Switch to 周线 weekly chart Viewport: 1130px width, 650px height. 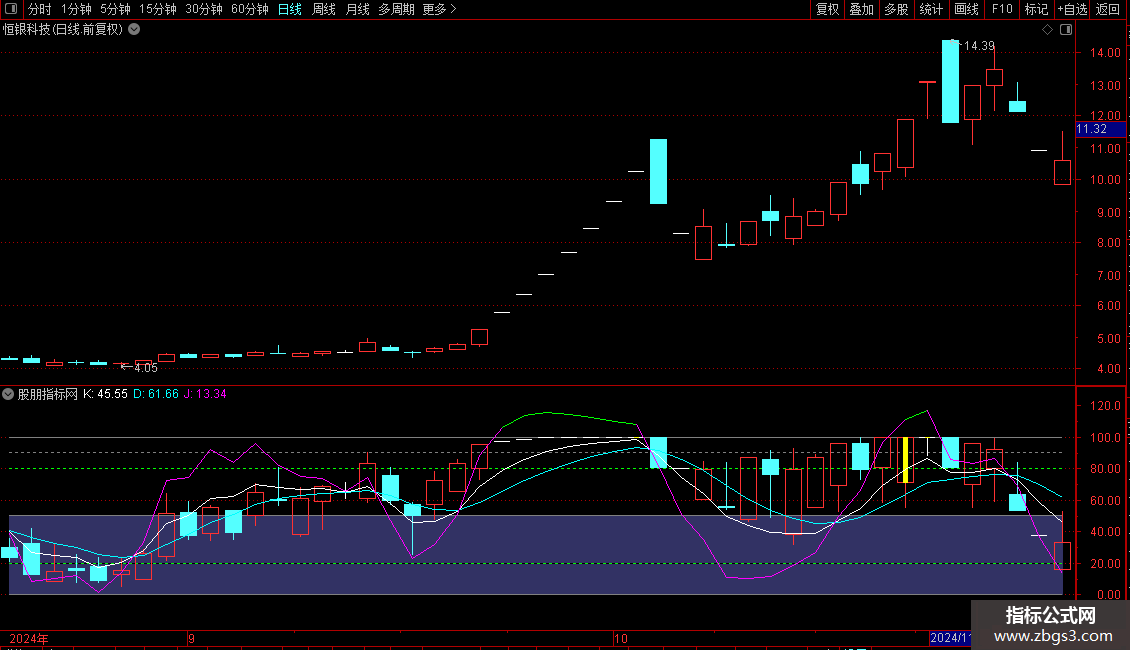click(x=324, y=9)
